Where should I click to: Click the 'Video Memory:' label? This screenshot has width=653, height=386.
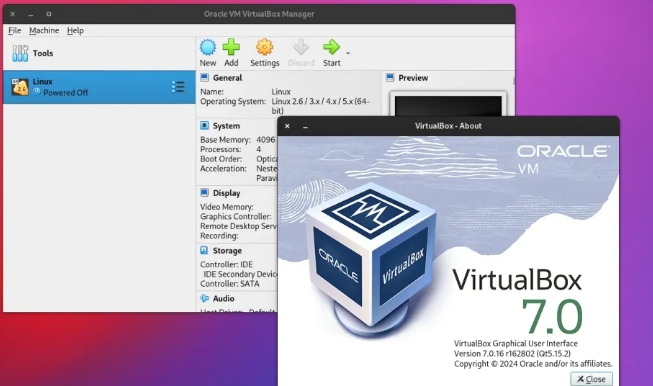227,207
